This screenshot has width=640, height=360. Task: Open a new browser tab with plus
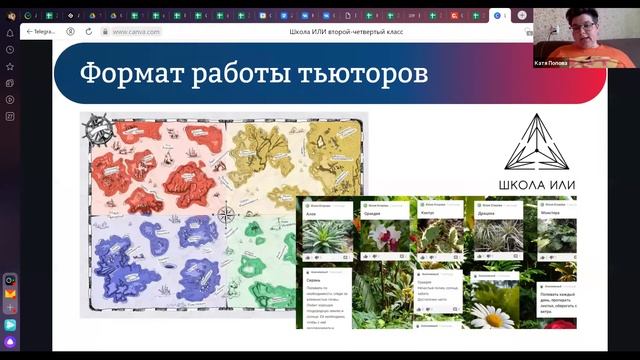pyautogui.click(x=522, y=16)
